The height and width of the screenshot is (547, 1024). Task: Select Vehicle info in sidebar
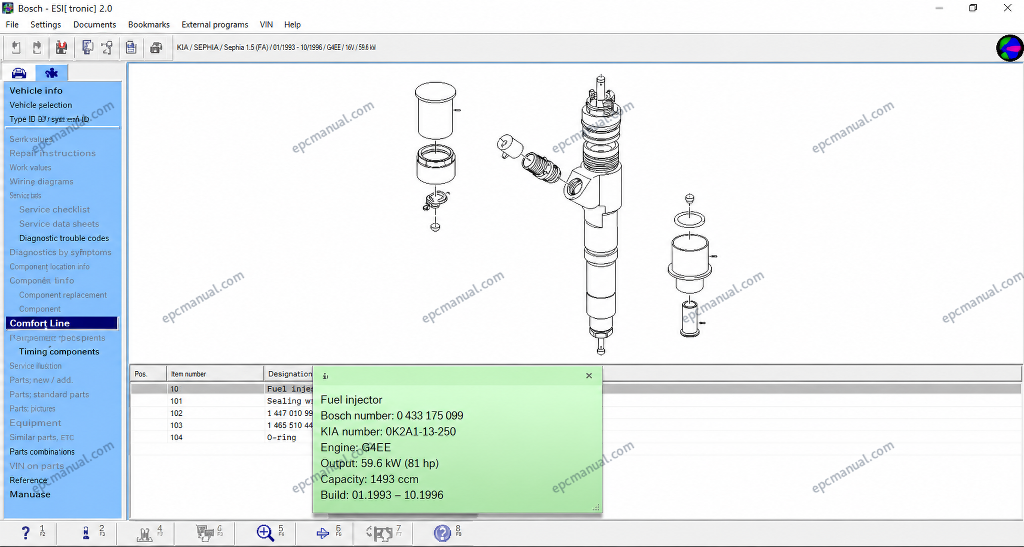(36, 91)
